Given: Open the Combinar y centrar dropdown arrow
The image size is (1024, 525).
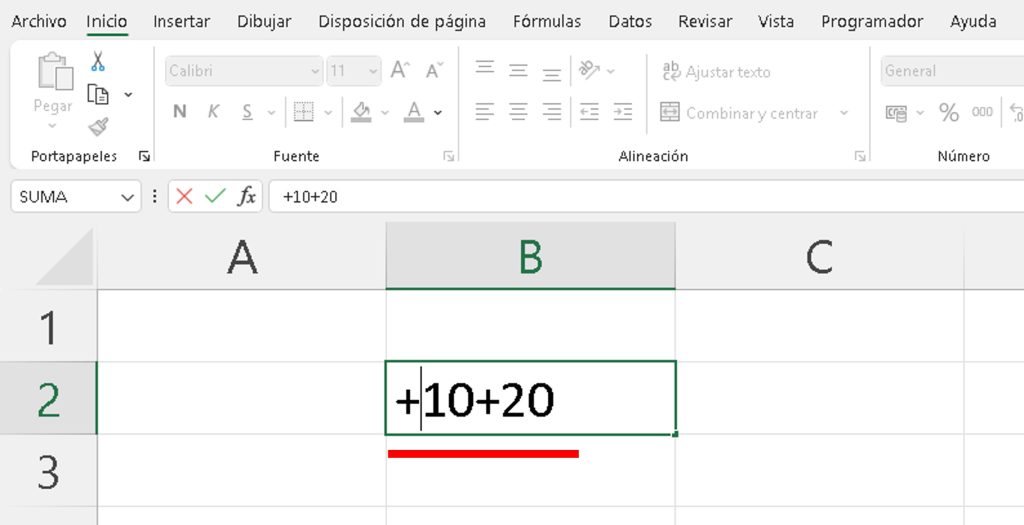Looking at the screenshot, I should click(844, 113).
